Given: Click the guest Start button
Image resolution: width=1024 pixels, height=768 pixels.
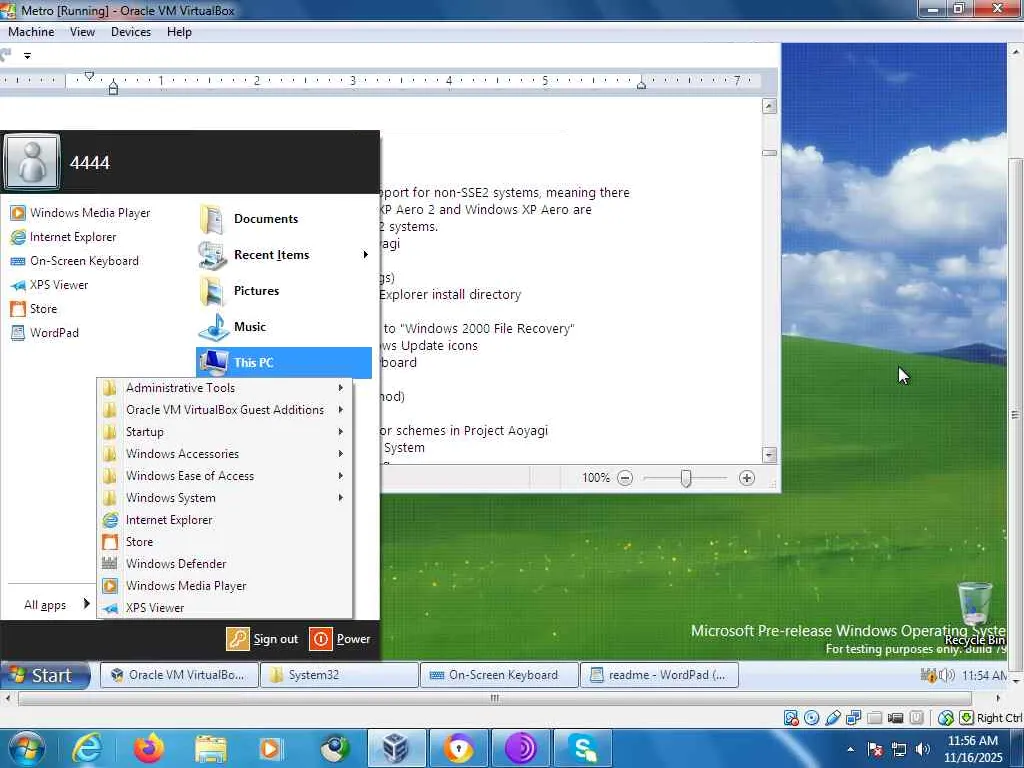Looking at the screenshot, I should (44, 675).
